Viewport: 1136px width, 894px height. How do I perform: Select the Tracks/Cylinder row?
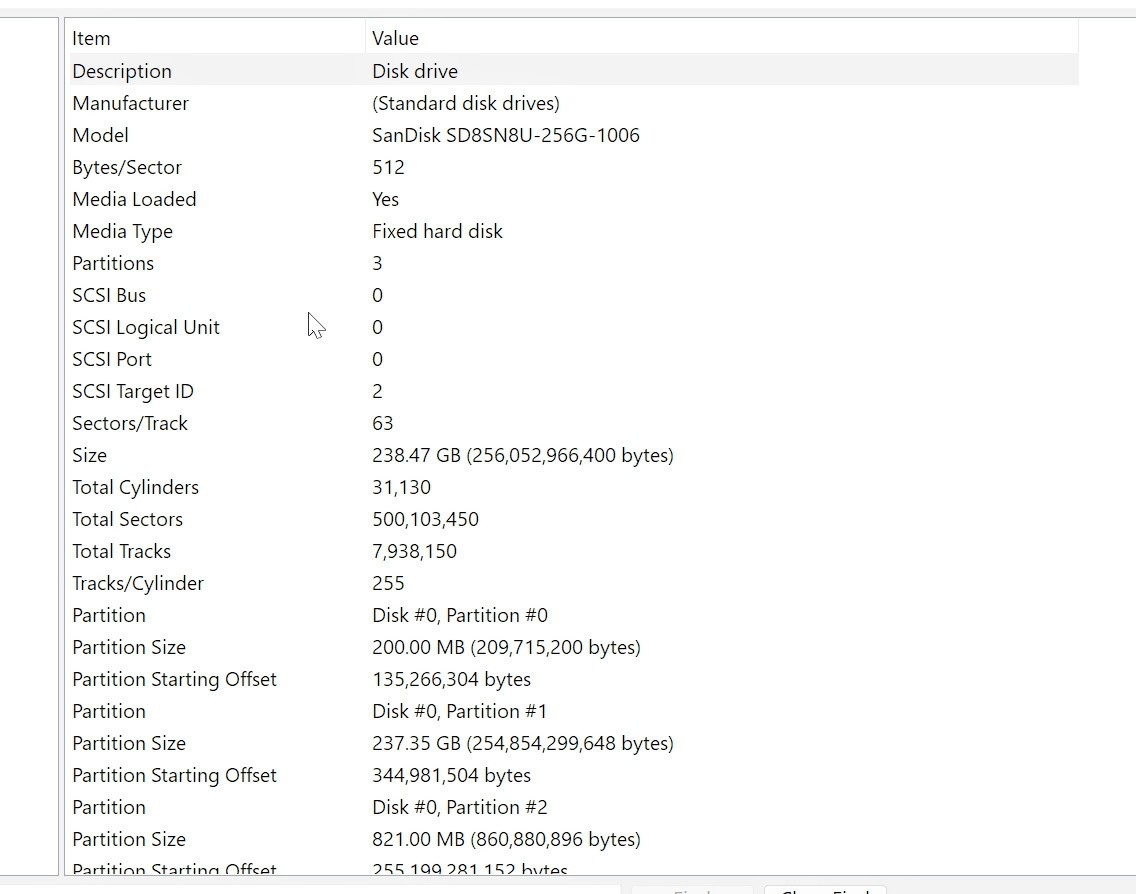pyautogui.click(x=575, y=583)
